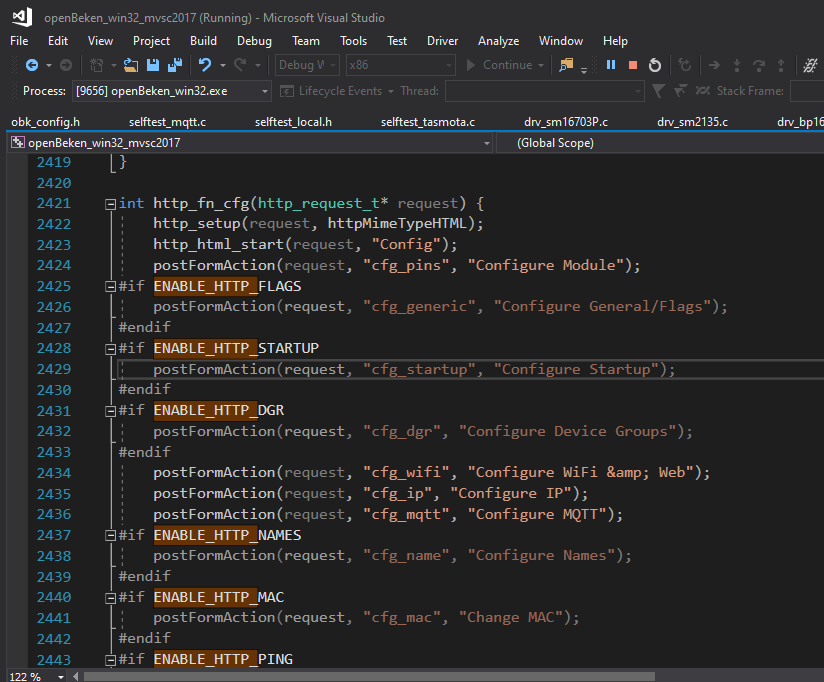The height and width of the screenshot is (682, 824).
Task: Switch to the selftest_mqtt.c tab
Action: pos(167,122)
